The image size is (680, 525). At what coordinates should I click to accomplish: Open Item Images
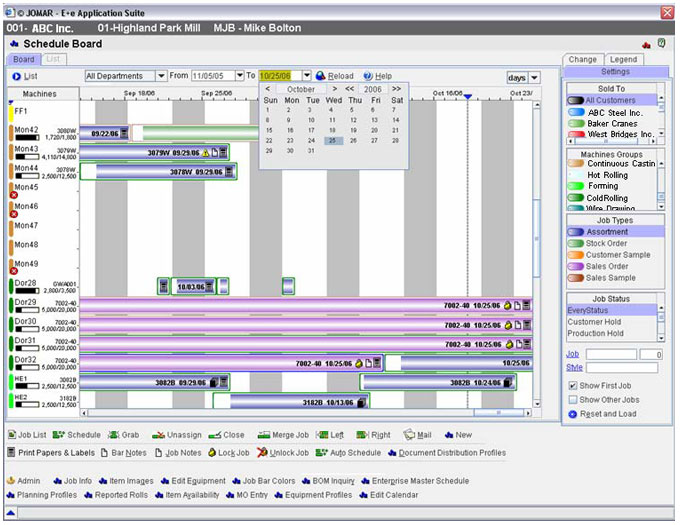click(x=126, y=481)
